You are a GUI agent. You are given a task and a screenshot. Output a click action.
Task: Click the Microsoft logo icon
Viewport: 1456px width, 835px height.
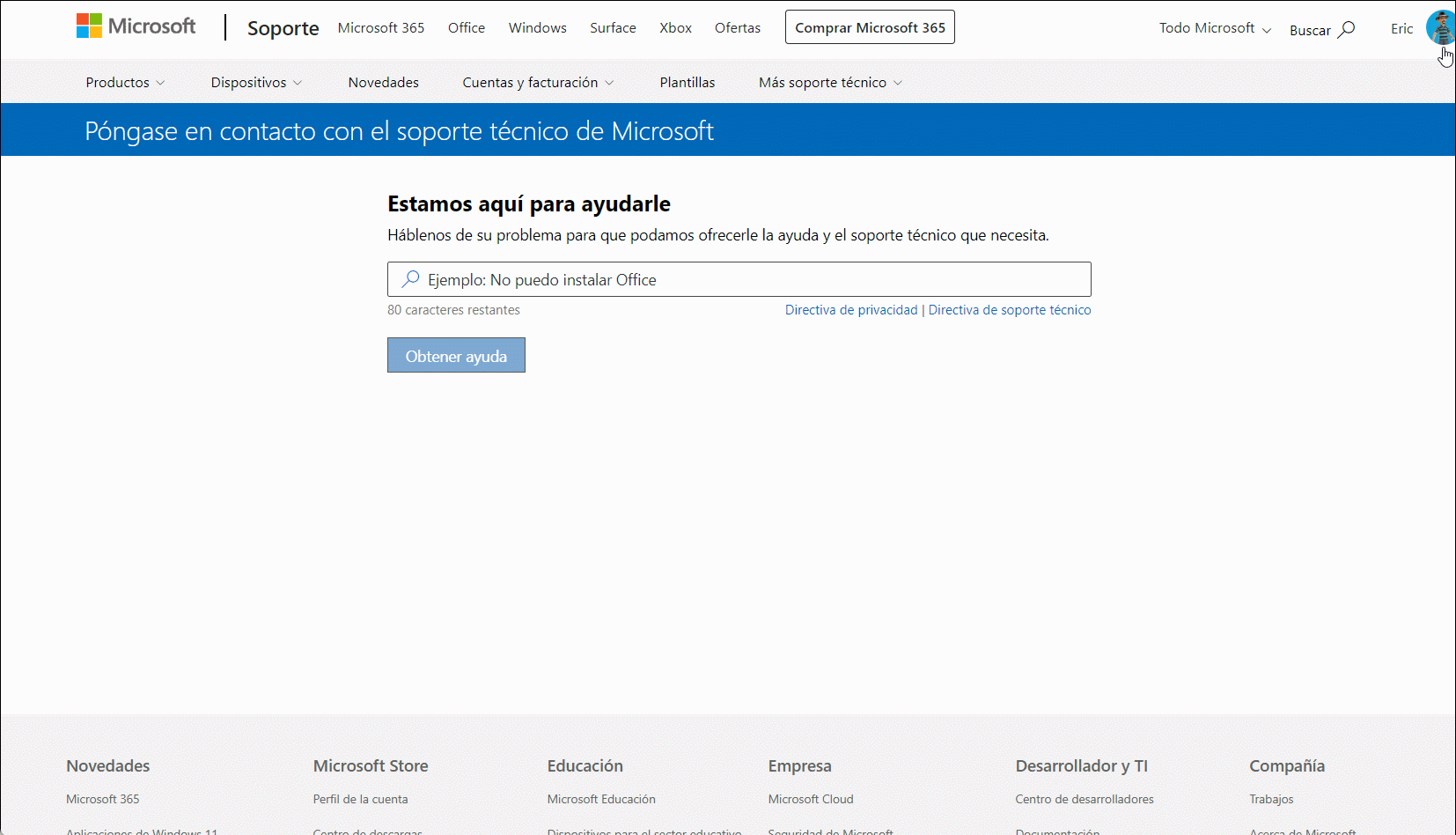coord(89,26)
